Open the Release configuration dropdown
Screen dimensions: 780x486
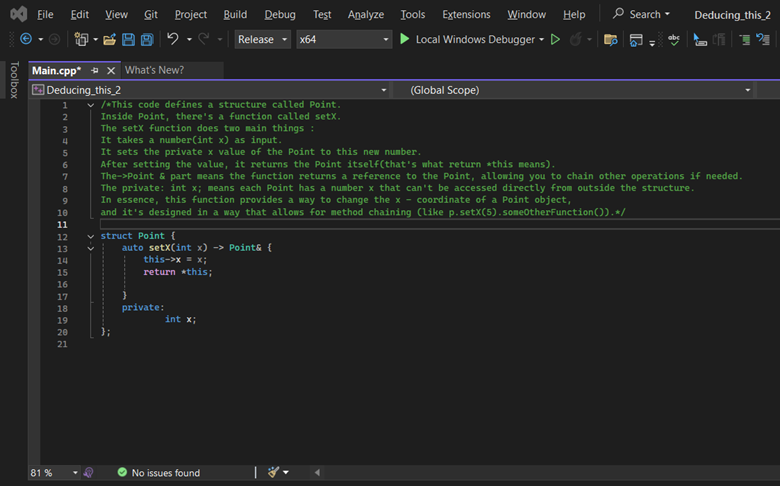(x=263, y=39)
